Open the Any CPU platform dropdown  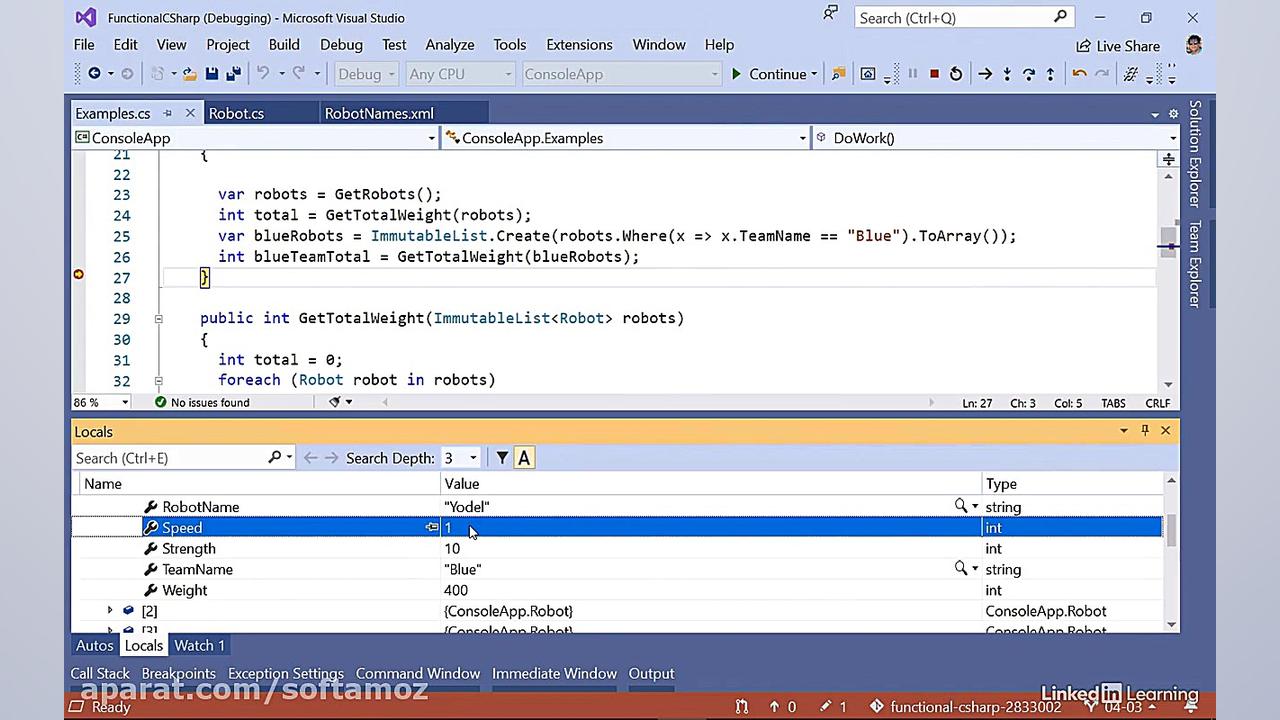coord(460,74)
